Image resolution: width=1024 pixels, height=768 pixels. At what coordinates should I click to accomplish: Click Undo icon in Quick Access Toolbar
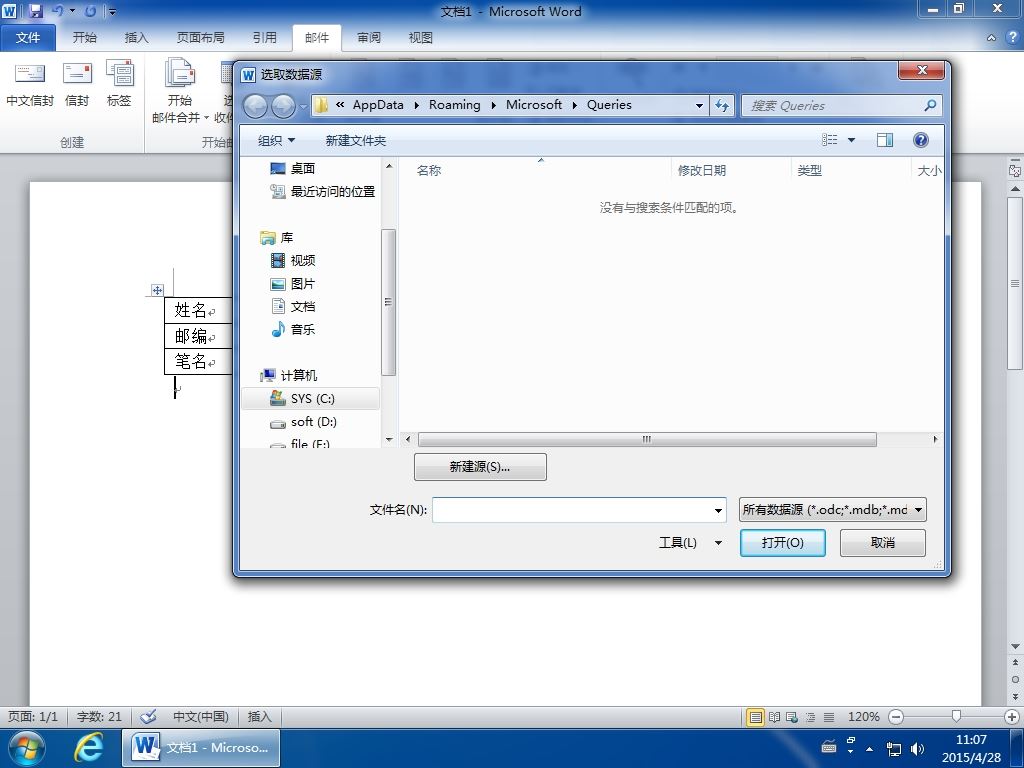click(x=57, y=11)
